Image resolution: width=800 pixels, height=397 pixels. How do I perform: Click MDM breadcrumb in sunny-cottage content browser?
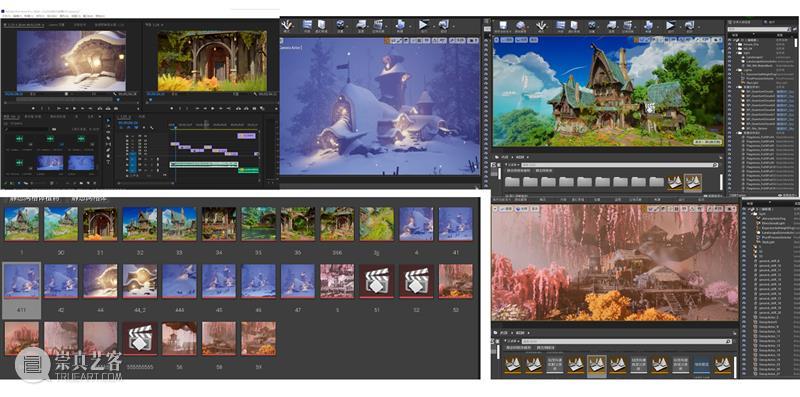point(520,157)
